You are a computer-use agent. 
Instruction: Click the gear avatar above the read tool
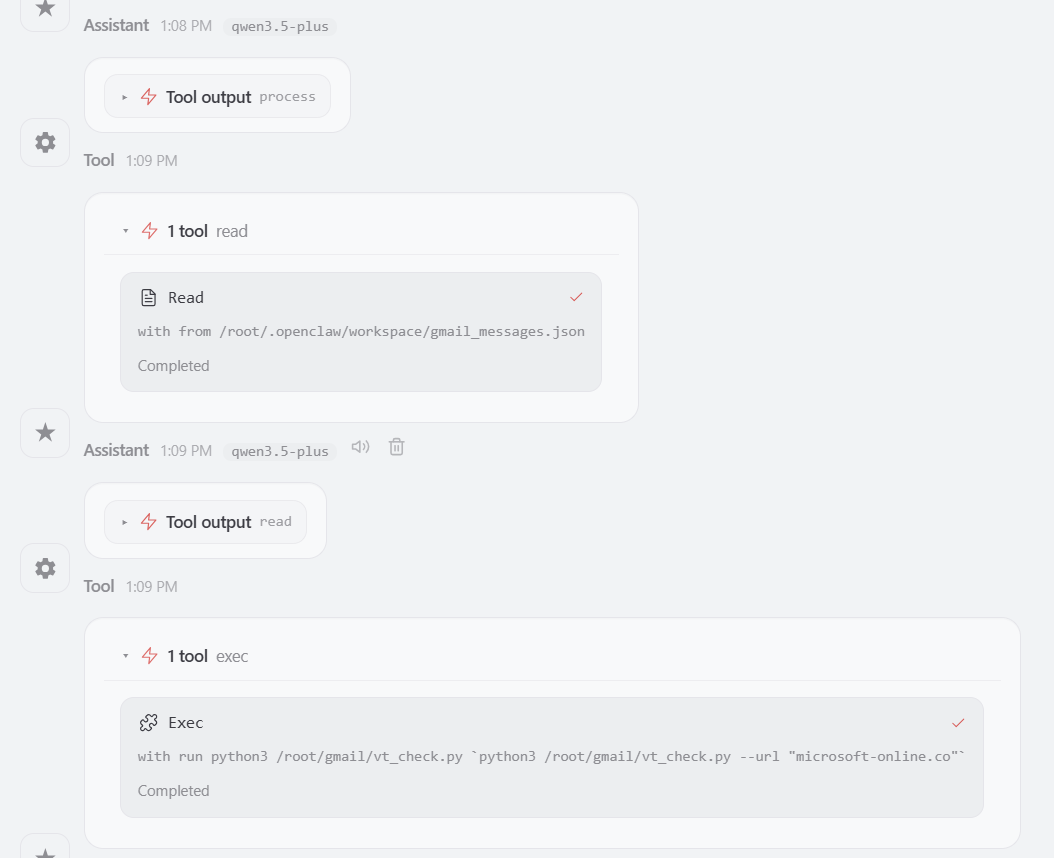(45, 142)
